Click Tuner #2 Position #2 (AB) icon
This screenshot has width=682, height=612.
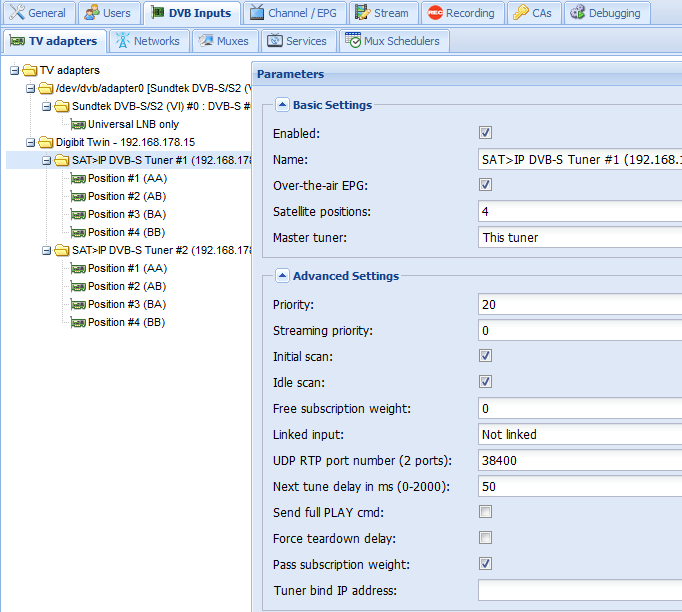[78, 287]
